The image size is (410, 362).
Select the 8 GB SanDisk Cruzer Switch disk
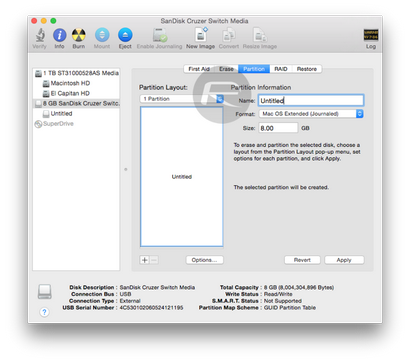tap(77, 104)
